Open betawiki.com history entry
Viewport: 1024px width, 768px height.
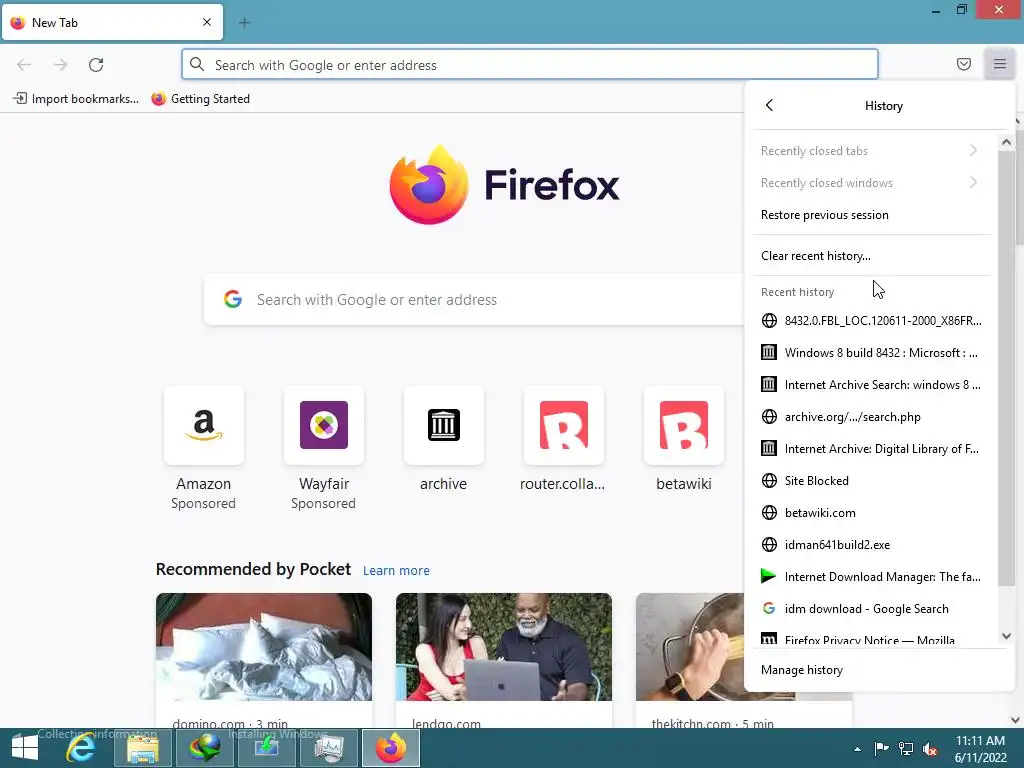coord(872,513)
